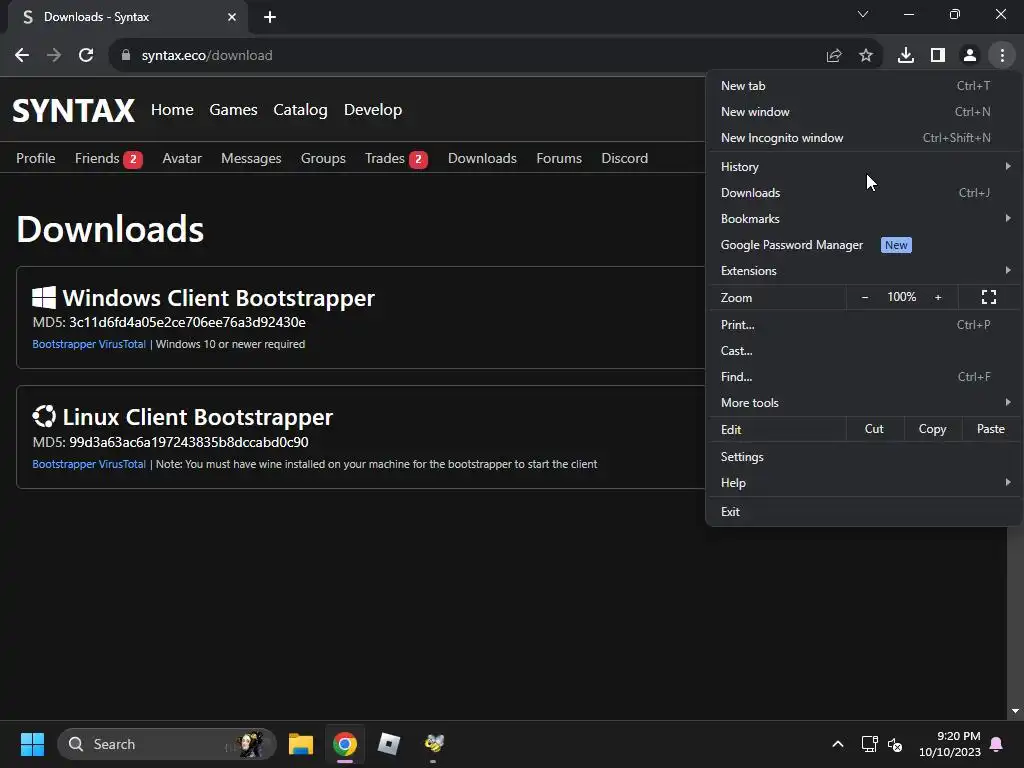Expand the Help submenu
1024x768 pixels.
tap(864, 483)
